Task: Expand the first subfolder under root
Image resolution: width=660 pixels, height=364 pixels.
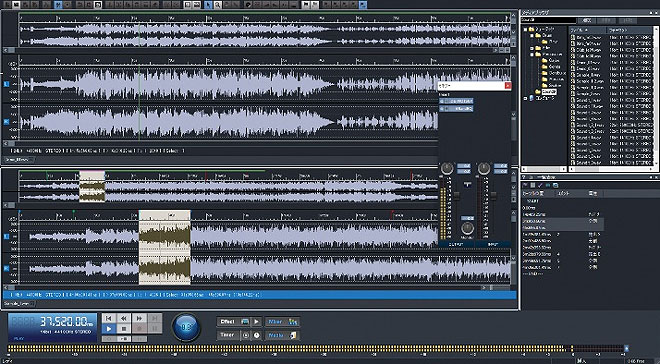Action: point(532,36)
